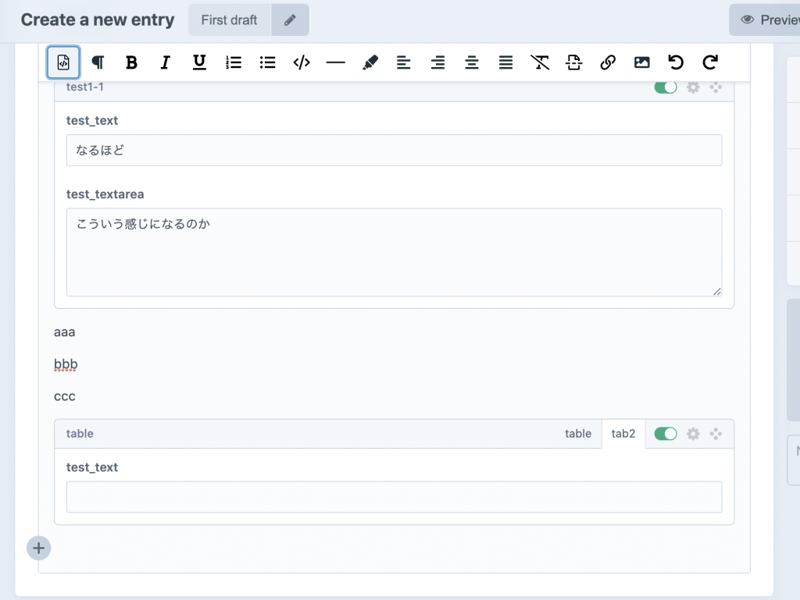This screenshot has height=600, width=800.
Task: Select the table tab in block header
Action: tap(578, 434)
